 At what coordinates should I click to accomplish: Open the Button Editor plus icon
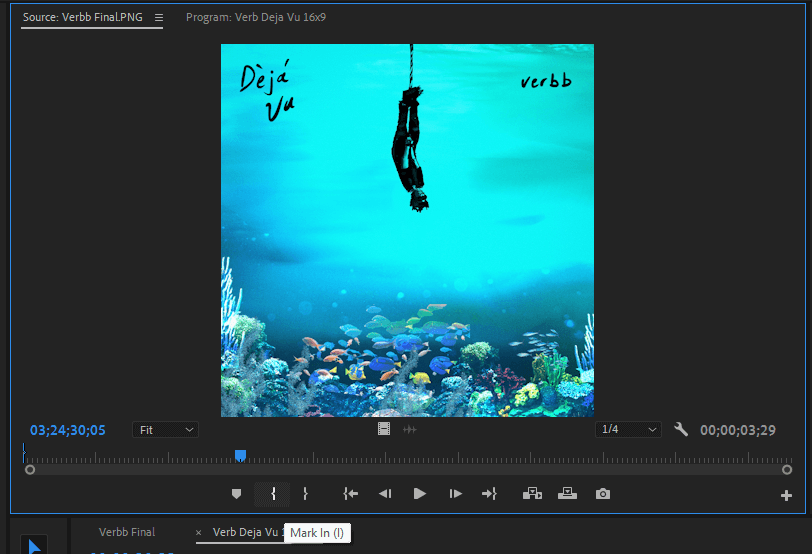point(786,495)
